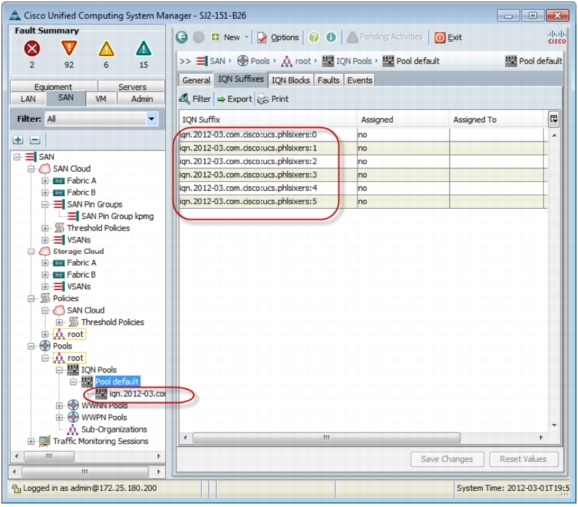Click the table's vertical scroll down arrow
Image resolution: width=578 pixels, height=507 pixels.
tap(554, 426)
